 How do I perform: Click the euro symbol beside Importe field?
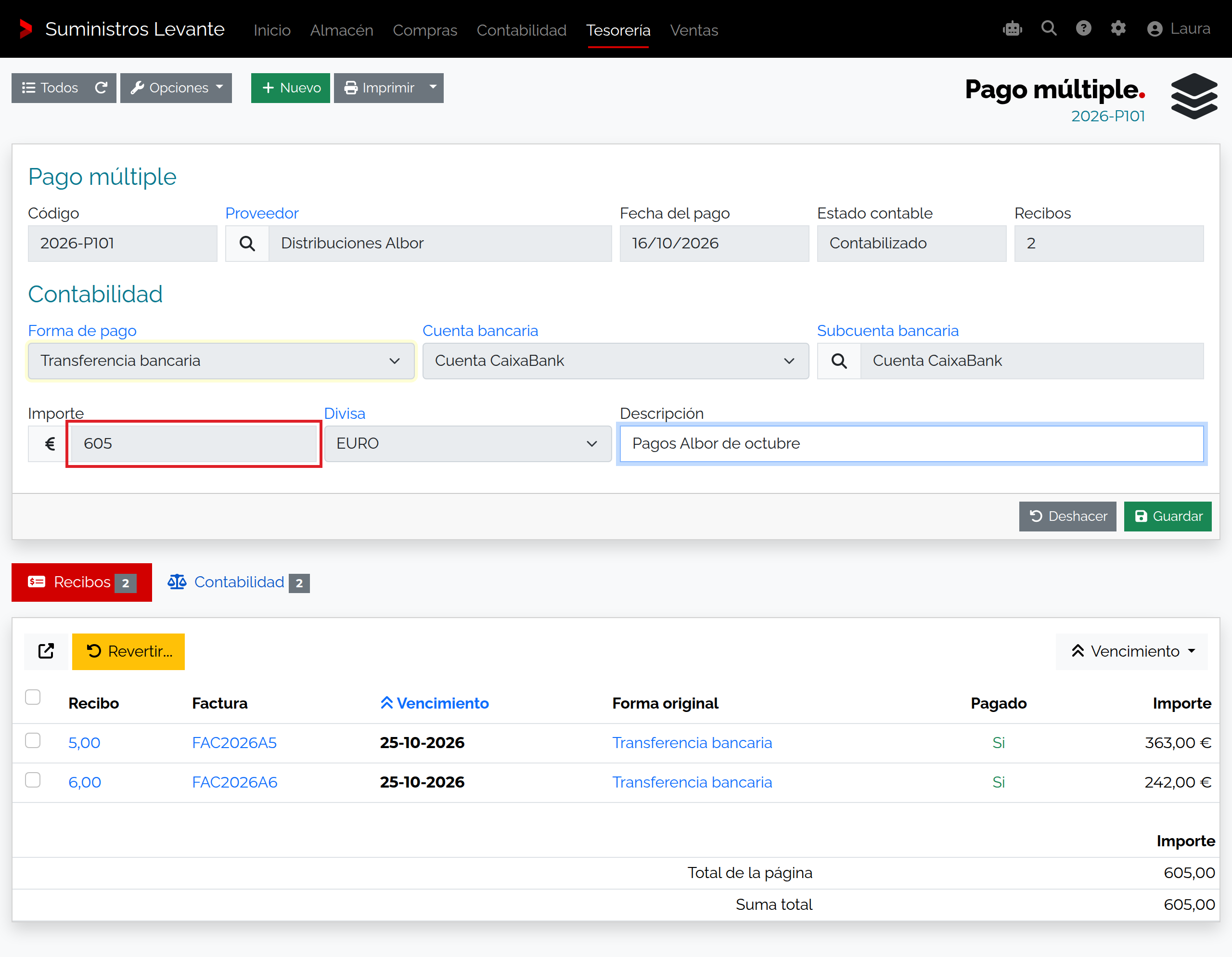(x=50, y=443)
